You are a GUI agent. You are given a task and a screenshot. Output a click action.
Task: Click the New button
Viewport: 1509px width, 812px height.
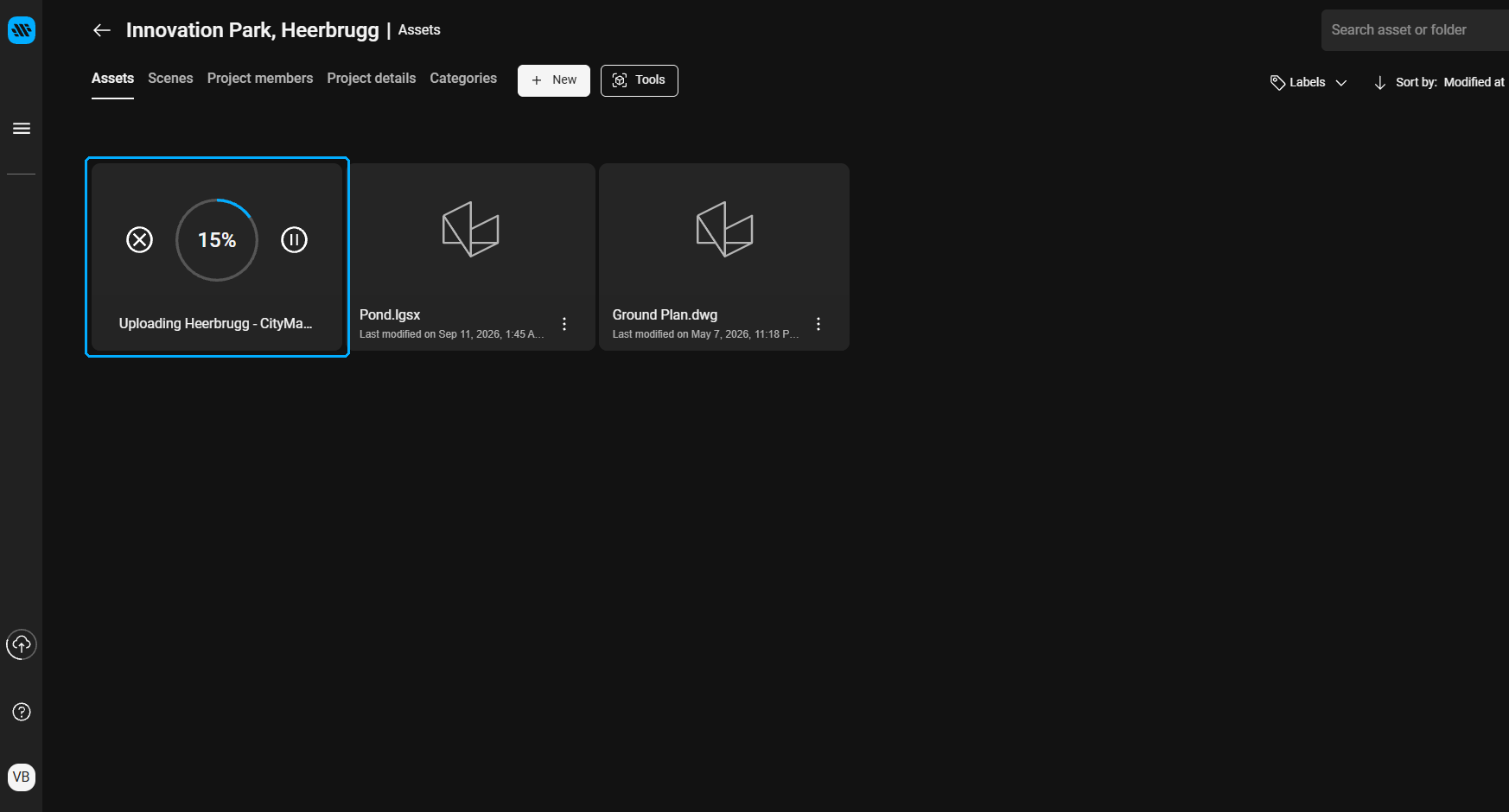click(554, 80)
